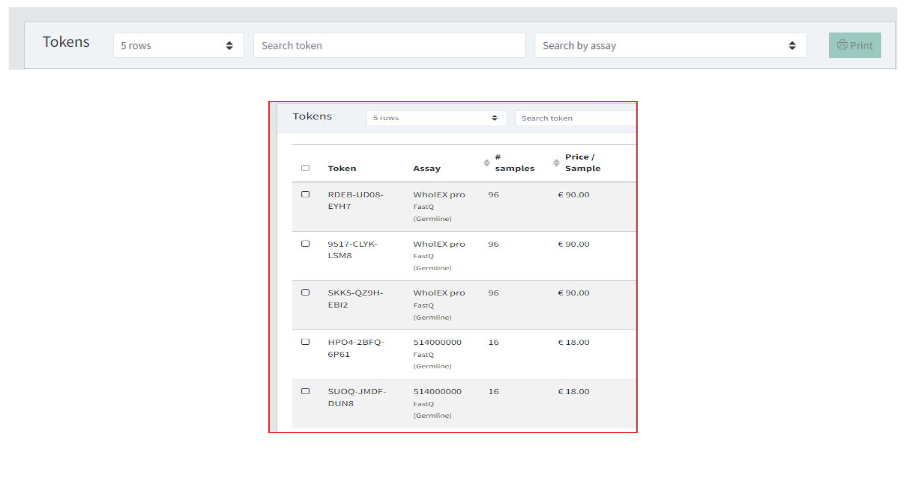Click the 'Assay' column header
This screenshot has height=484, width=906.
pos(426,168)
